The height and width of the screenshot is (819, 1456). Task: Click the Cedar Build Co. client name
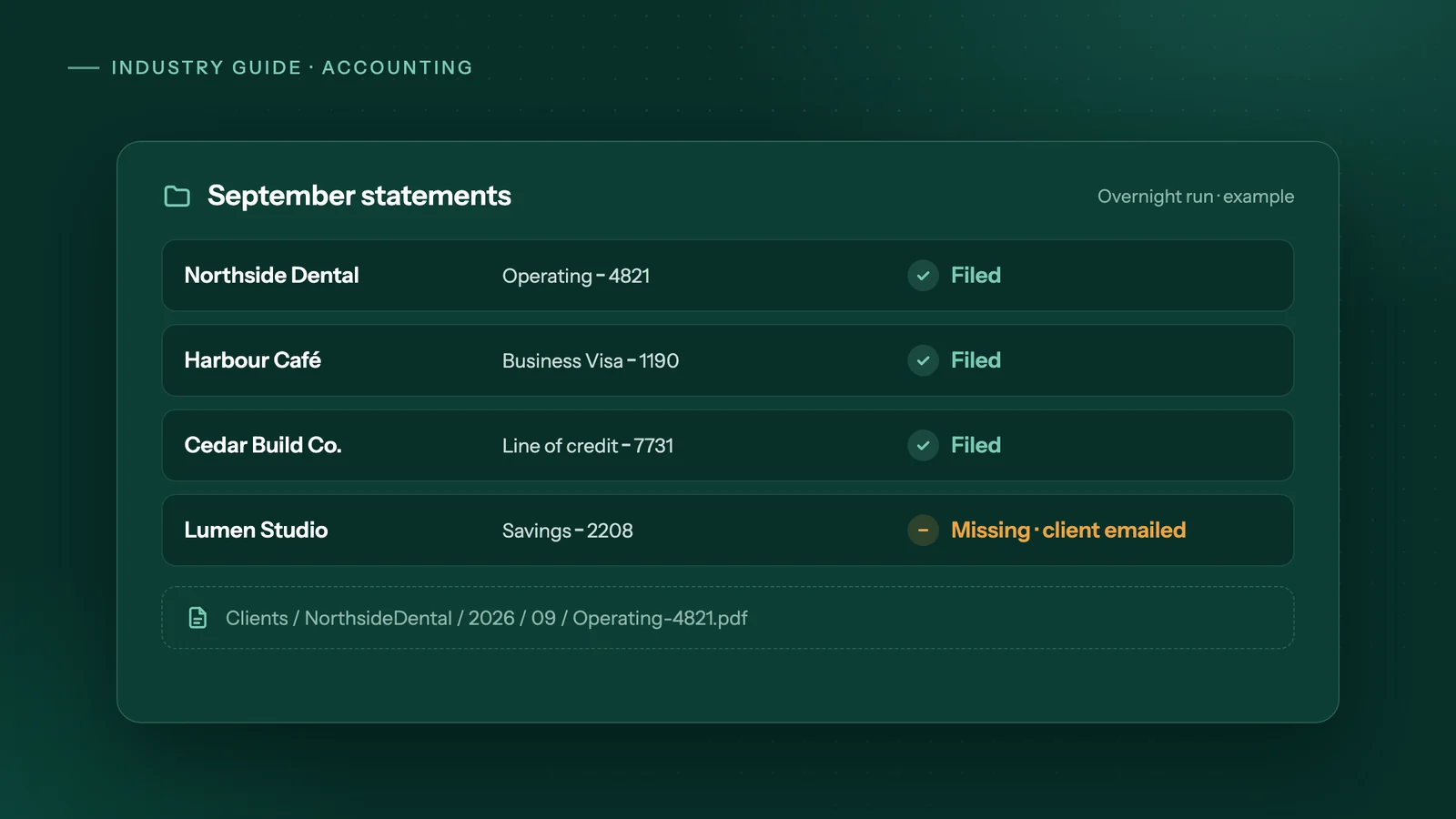coord(263,445)
